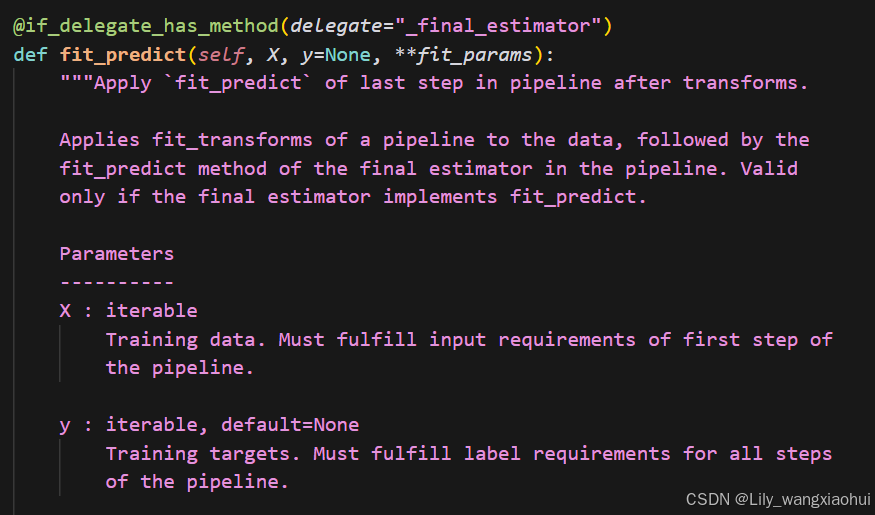The image size is (875, 515).
Task: Click the line "the pipeline." under X
Action: [x=180, y=368]
